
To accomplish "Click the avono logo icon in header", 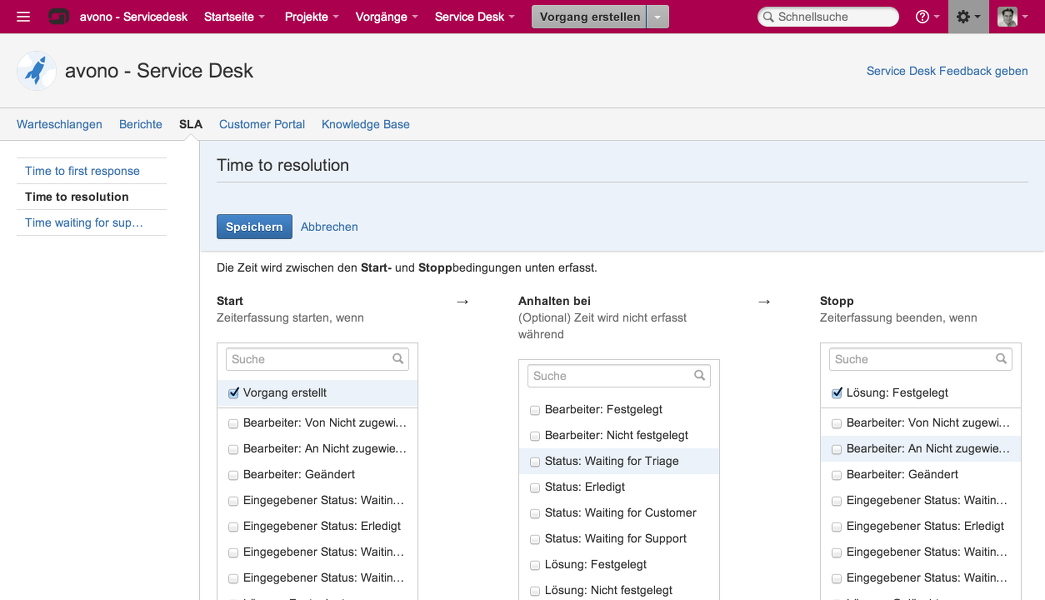I will 59,17.
